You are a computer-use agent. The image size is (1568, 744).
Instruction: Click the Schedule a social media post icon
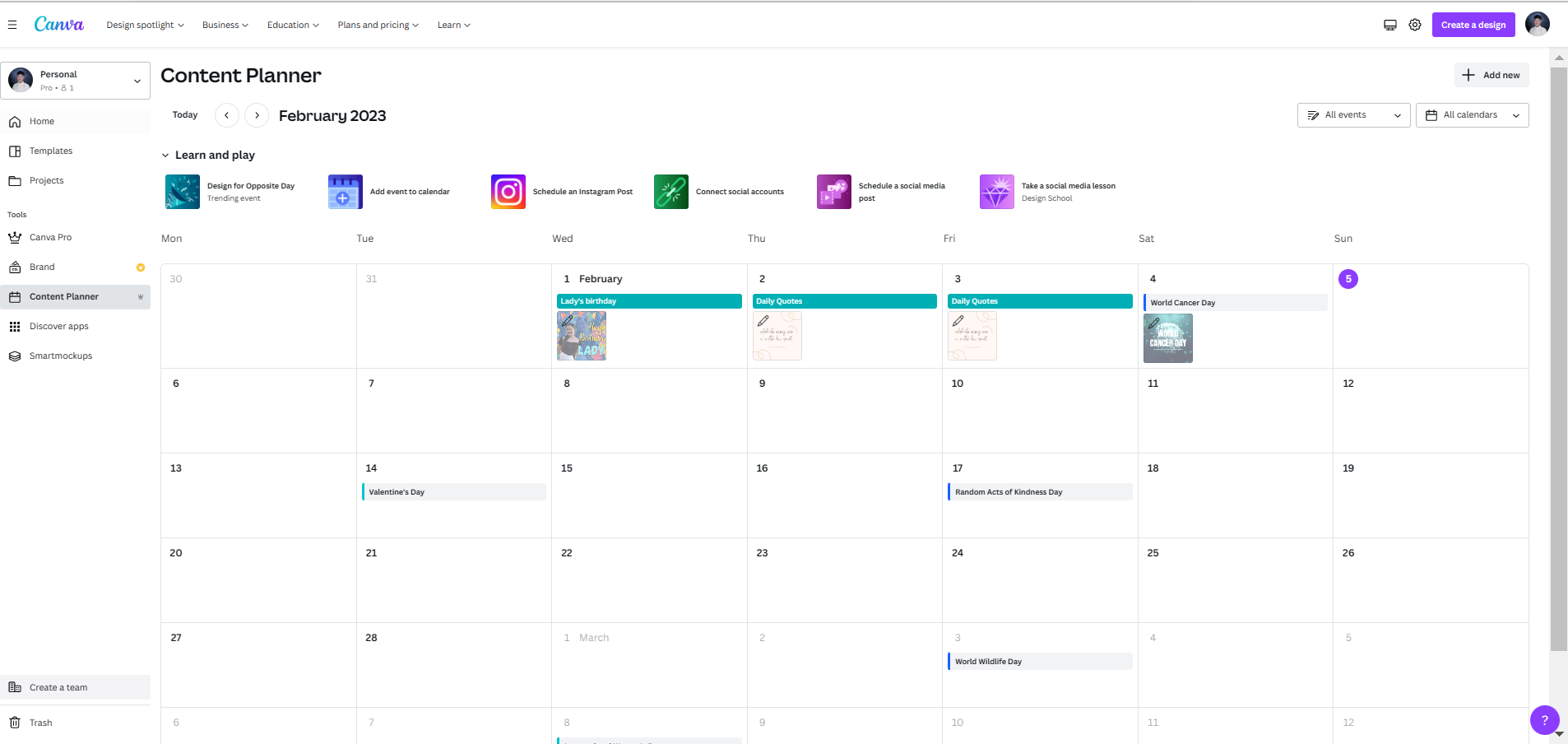click(x=834, y=192)
